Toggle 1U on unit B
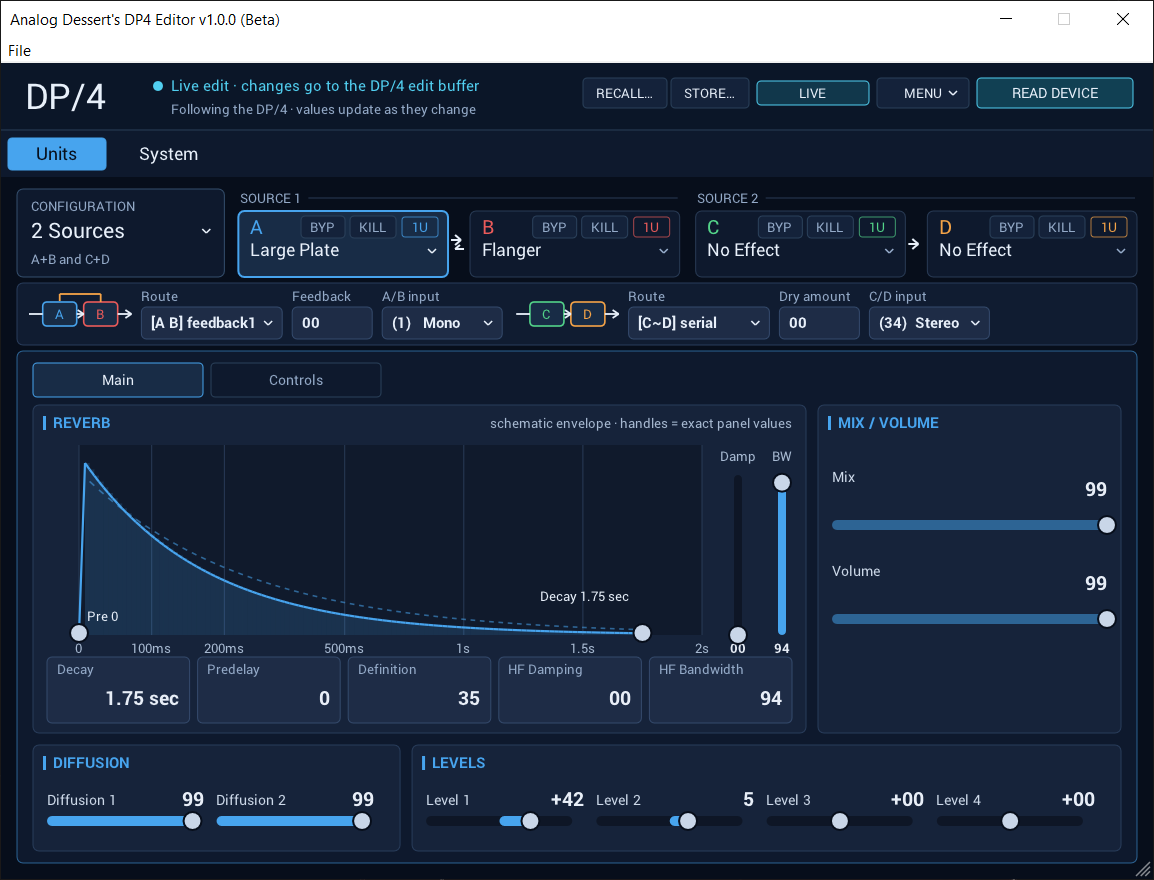The image size is (1154, 880). [651, 227]
